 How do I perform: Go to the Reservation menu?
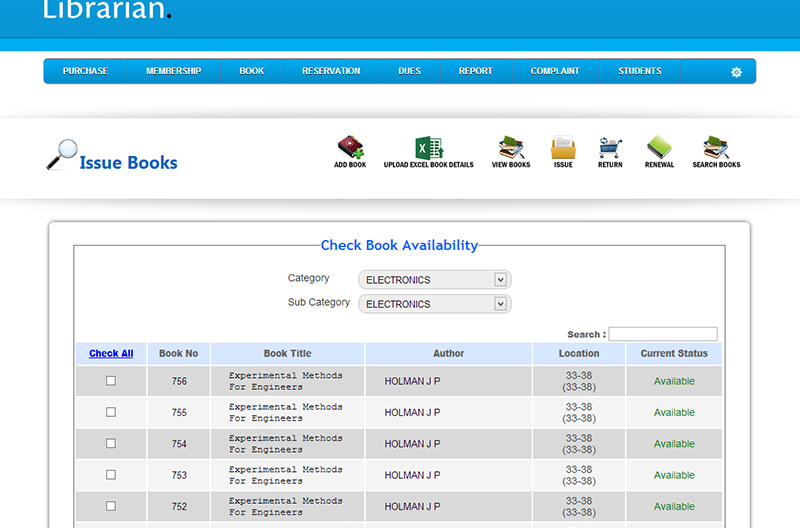(331, 71)
